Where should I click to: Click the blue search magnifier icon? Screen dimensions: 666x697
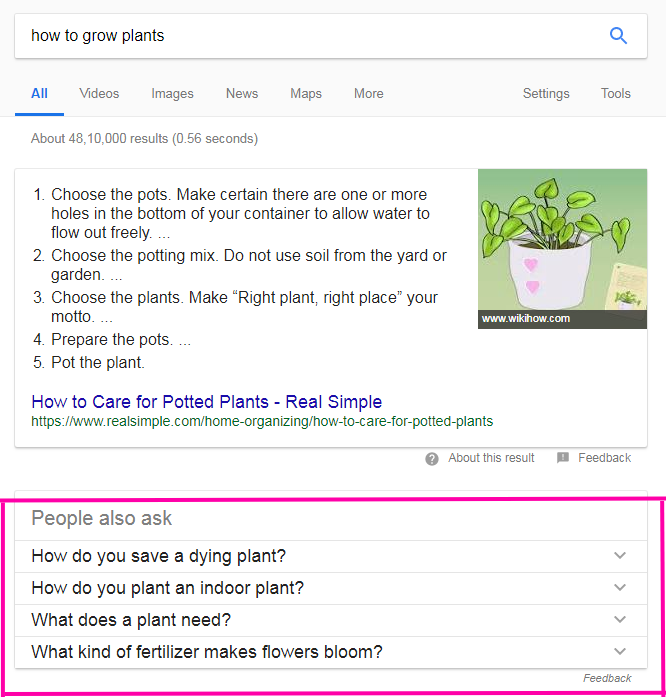pyautogui.click(x=618, y=36)
